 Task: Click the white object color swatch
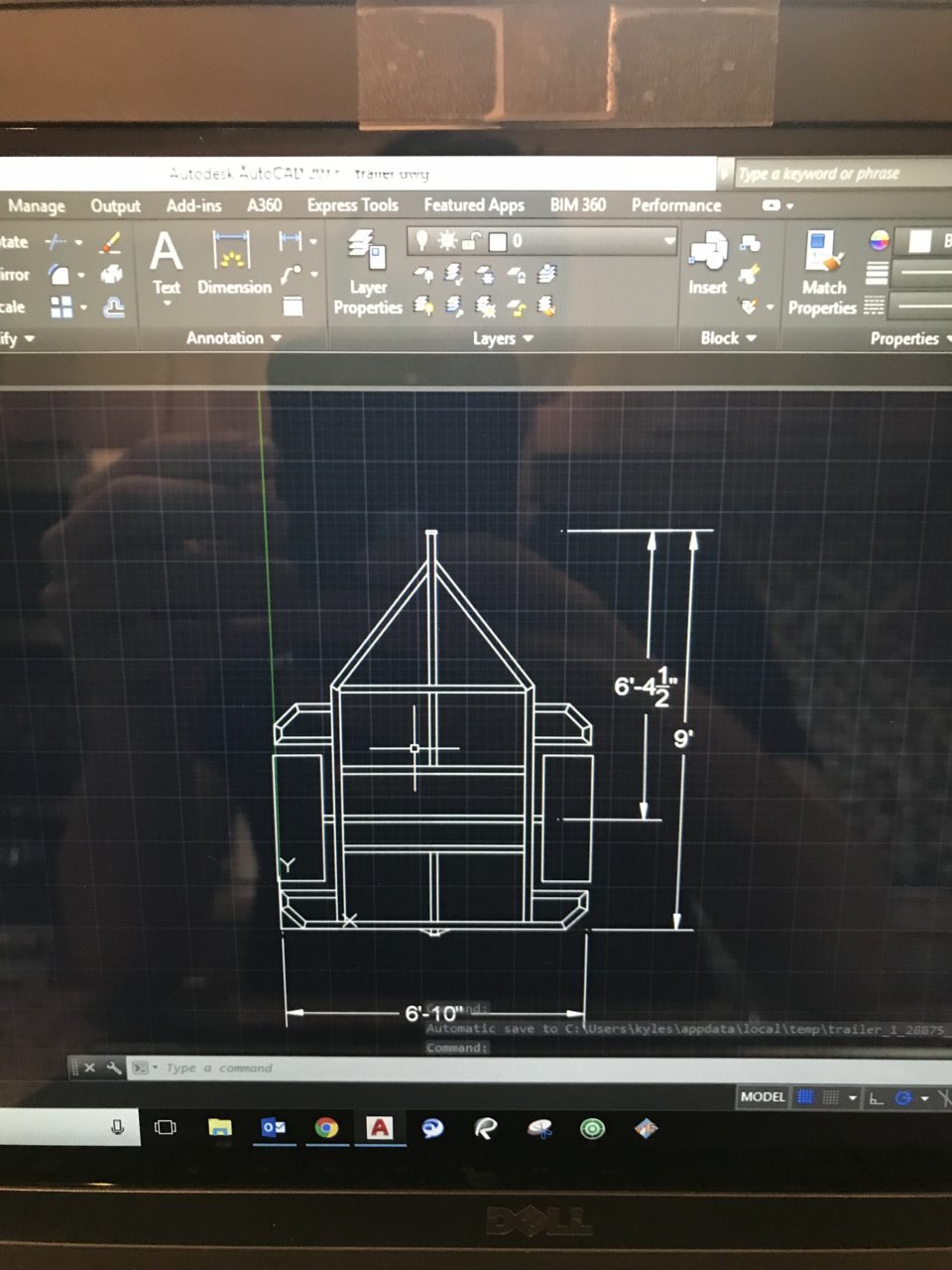tap(920, 240)
